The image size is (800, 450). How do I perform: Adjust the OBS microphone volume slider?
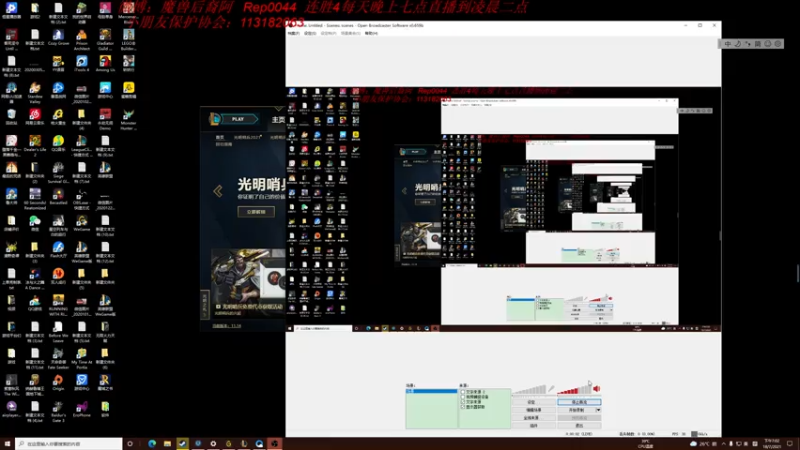529,390
